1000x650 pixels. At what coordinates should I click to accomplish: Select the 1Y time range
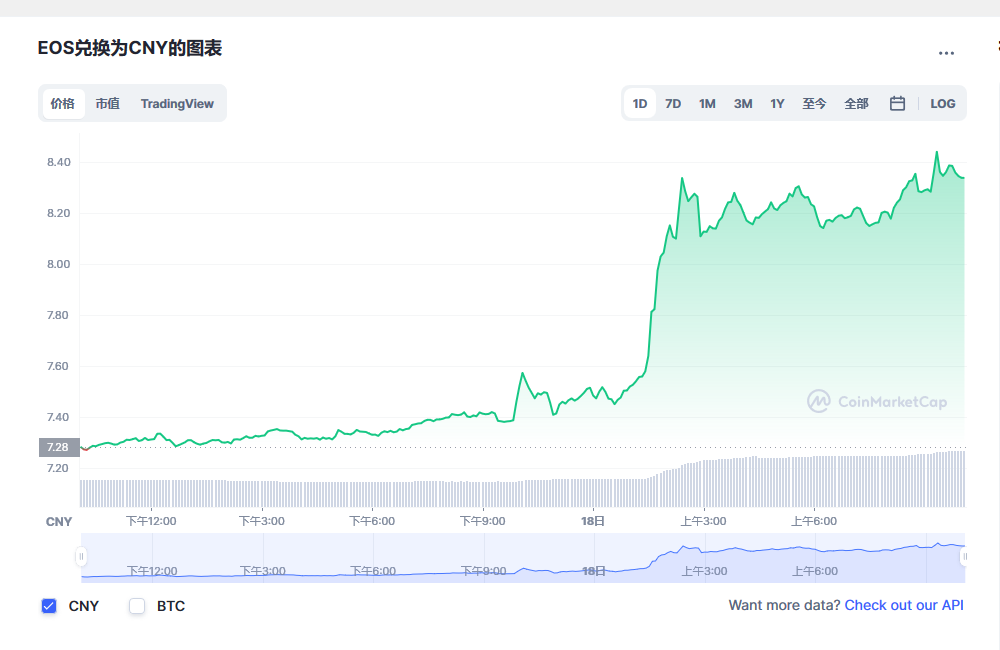[x=777, y=103]
